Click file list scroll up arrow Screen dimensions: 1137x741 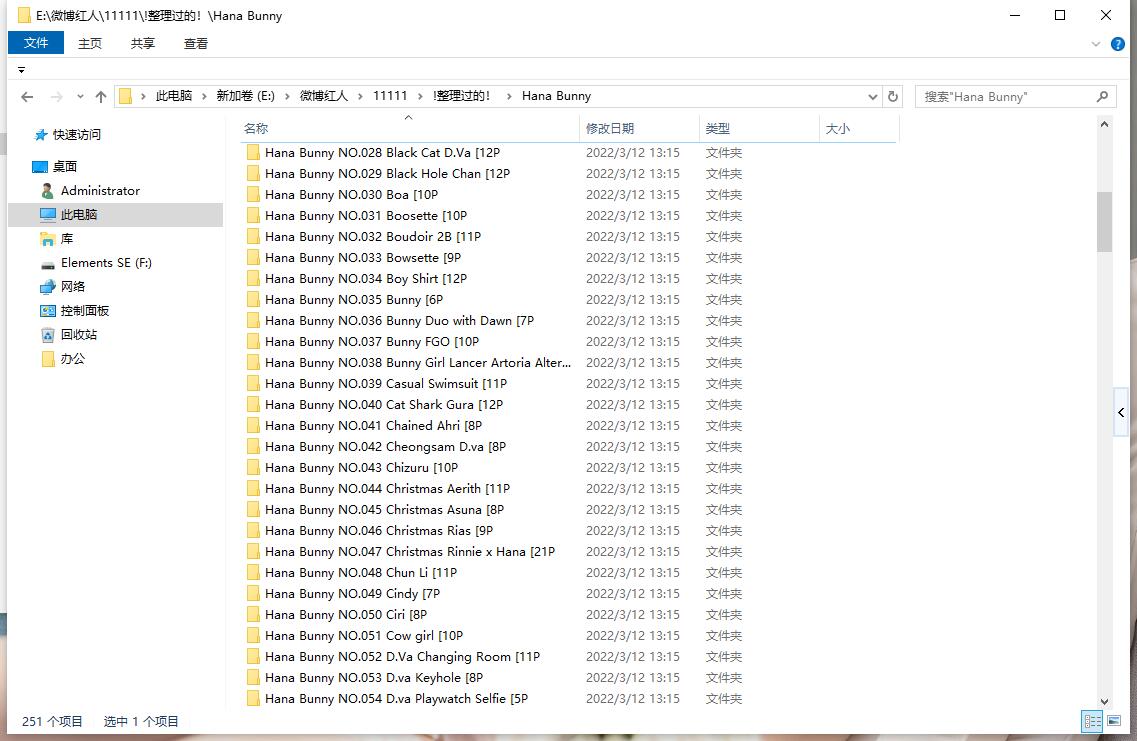[1104, 124]
